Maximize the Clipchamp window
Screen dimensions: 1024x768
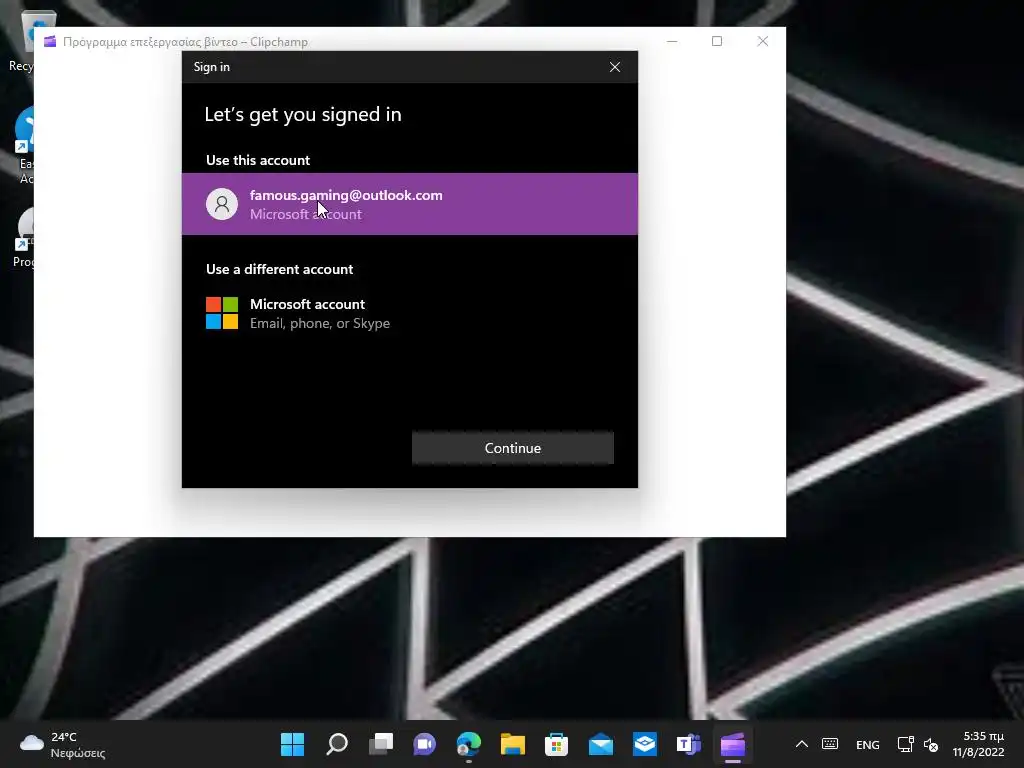point(717,41)
